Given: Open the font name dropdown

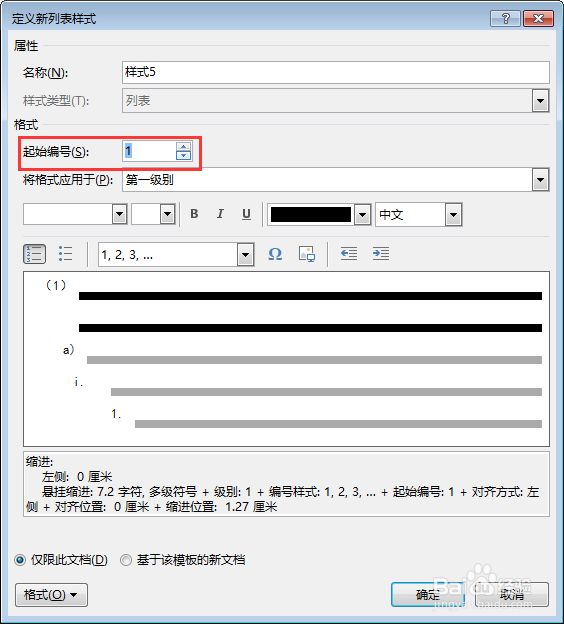Looking at the screenshot, I should point(119,214).
